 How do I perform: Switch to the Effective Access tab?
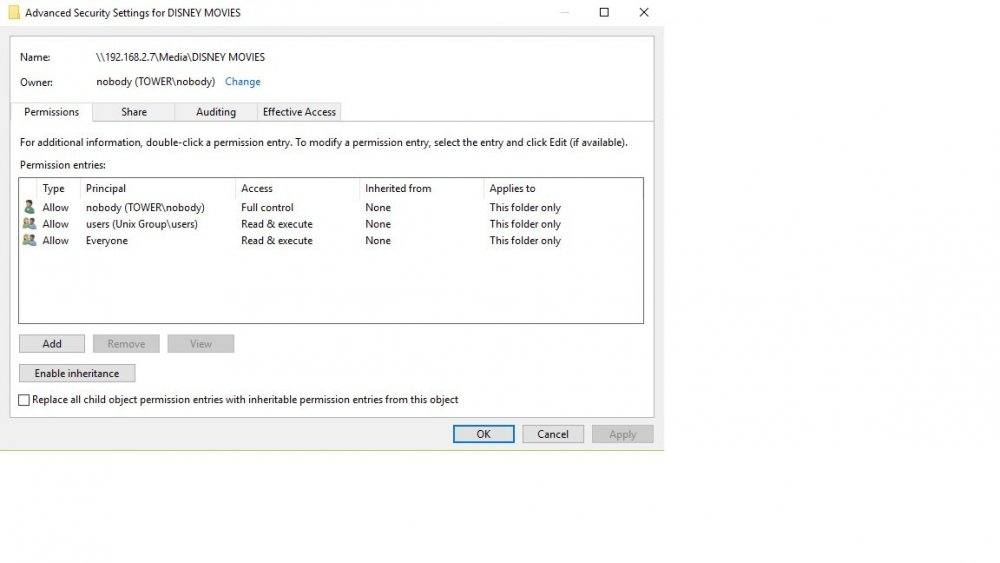point(299,112)
